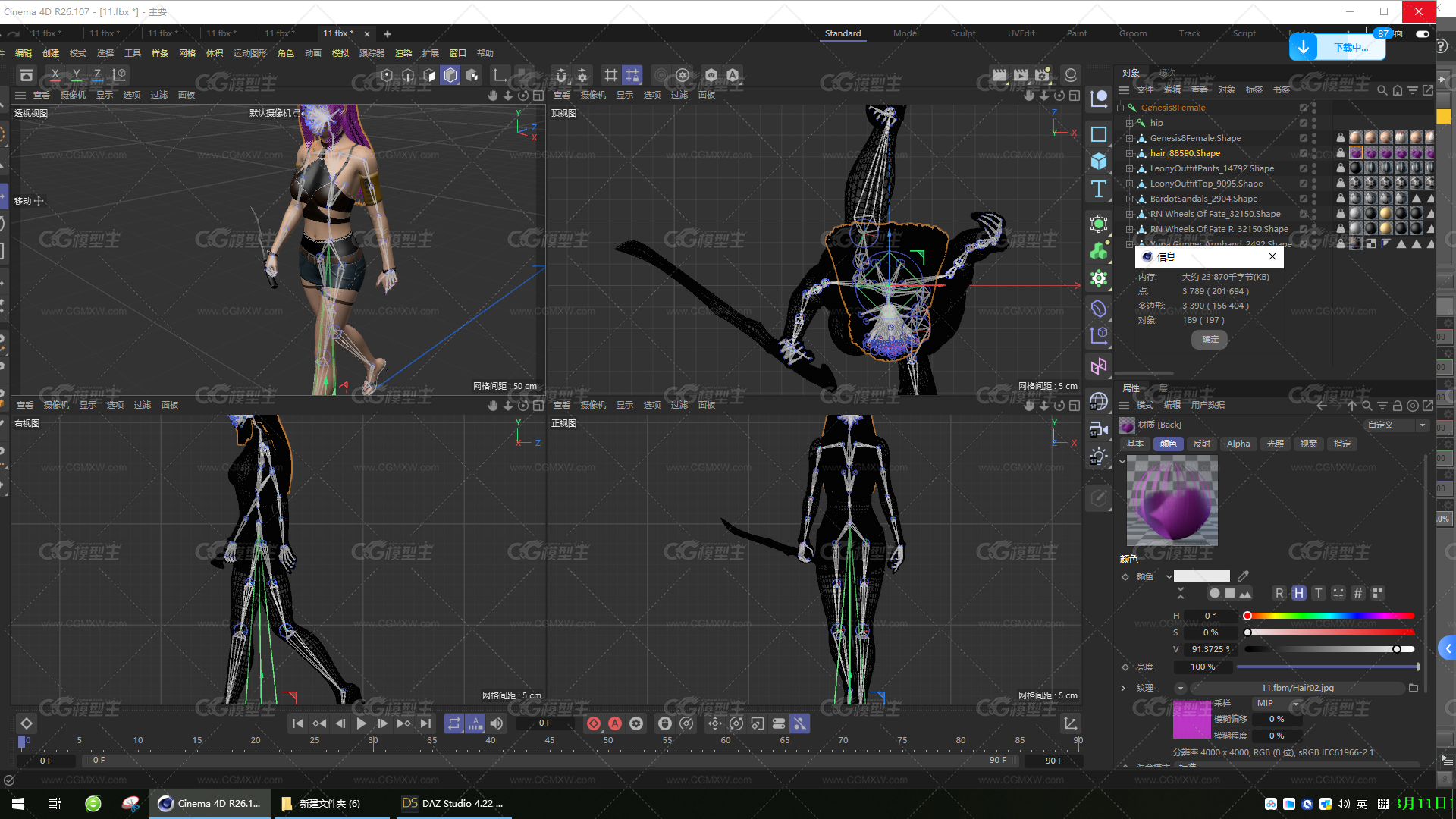Click the 下载中 download button

[x=1338, y=47]
